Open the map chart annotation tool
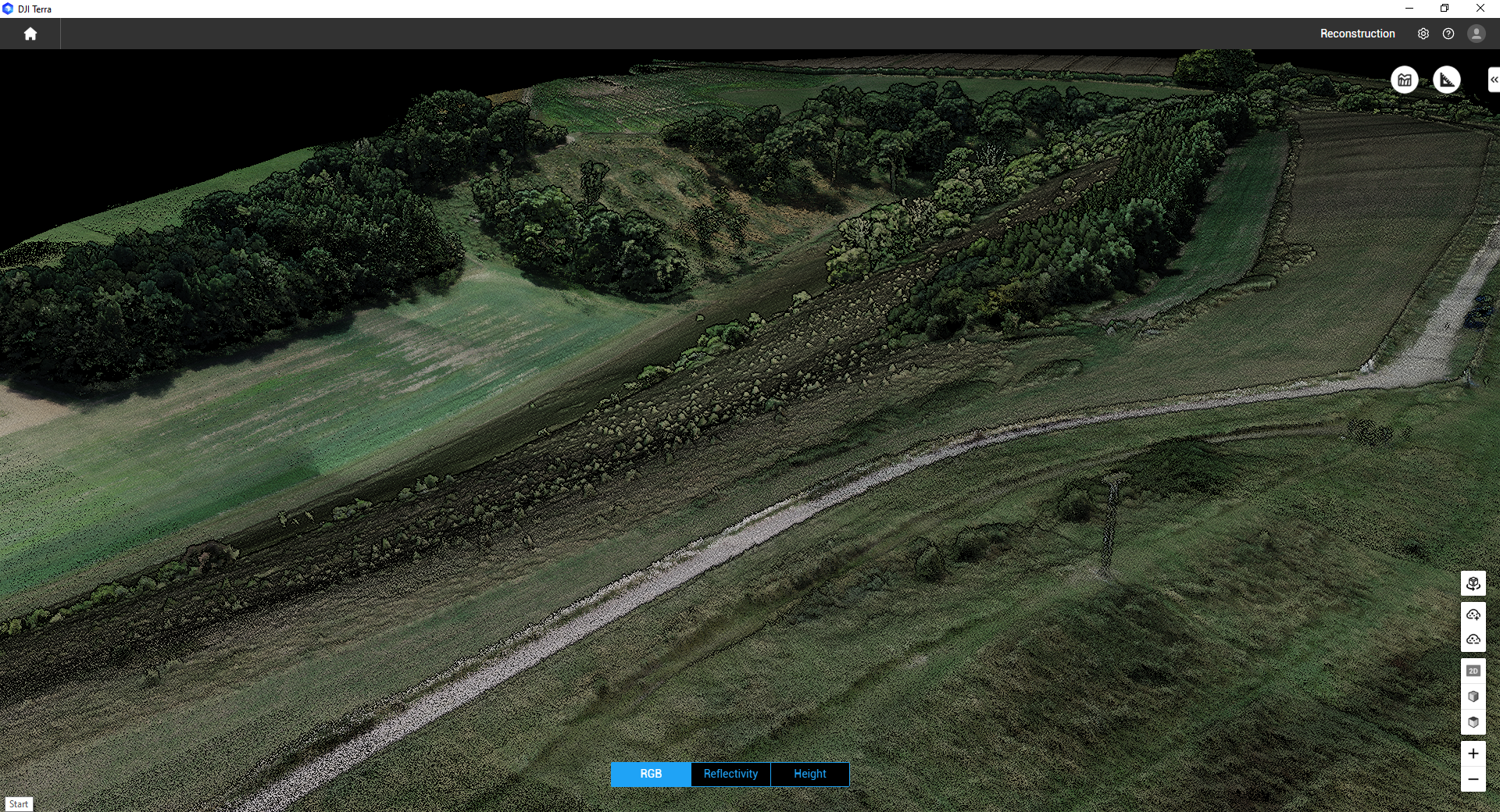The image size is (1500, 812). coord(1404,80)
